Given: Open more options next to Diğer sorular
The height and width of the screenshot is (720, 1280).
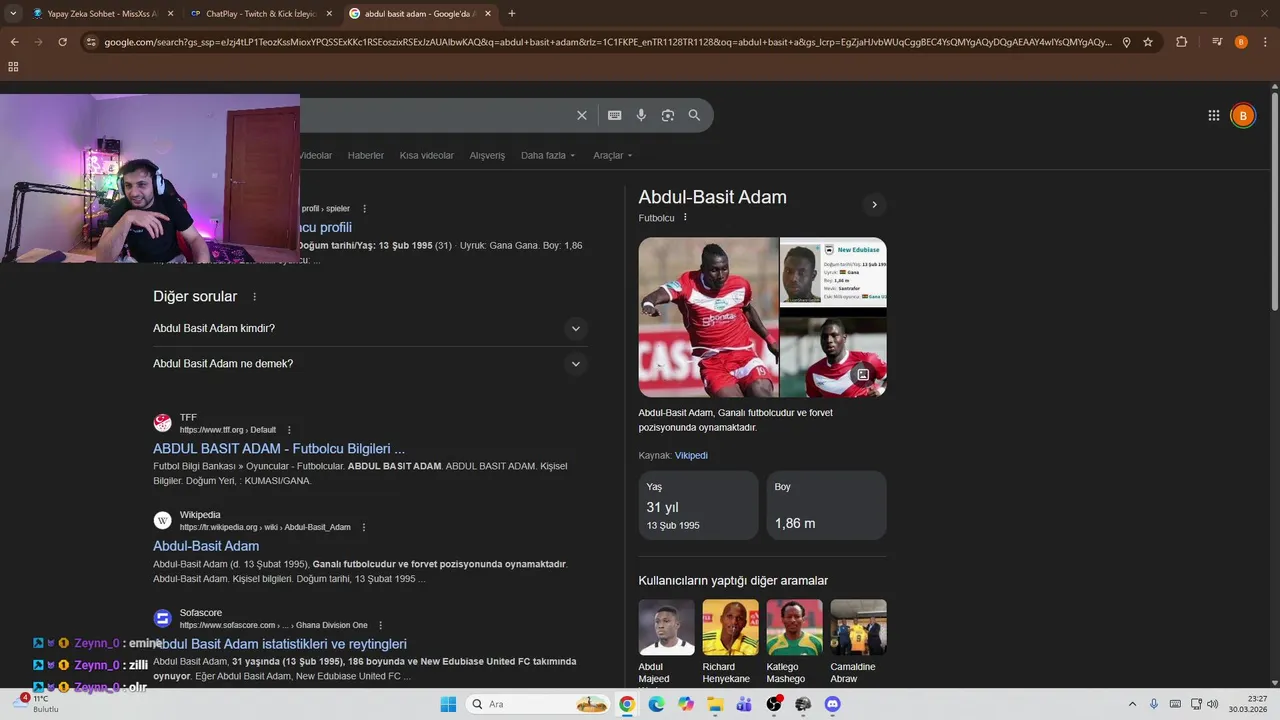Looking at the screenshot, I should 255,297.
